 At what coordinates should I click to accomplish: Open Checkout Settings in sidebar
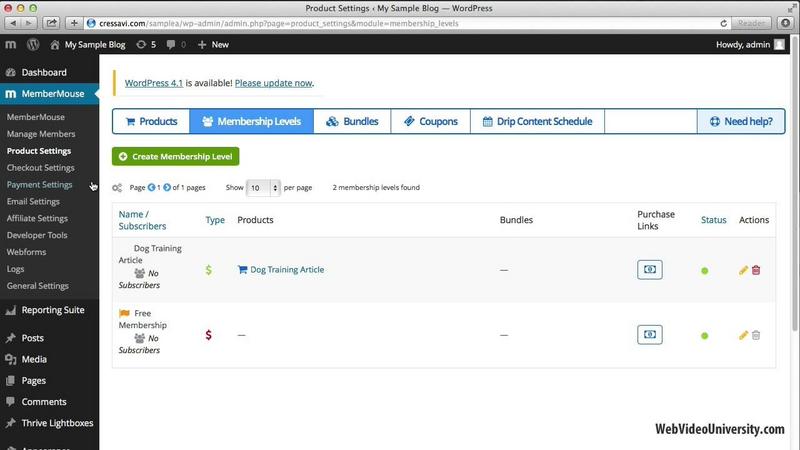tap(40, 167)
